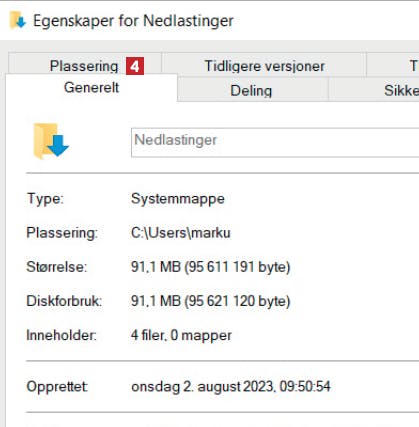Switch to Tidligere versjoner tab

[x=264, y=66]
